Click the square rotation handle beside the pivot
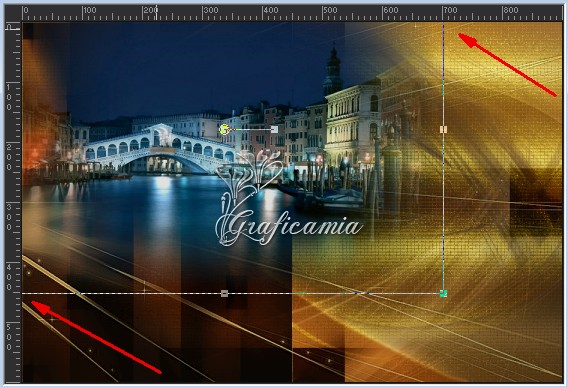 [274, 129]
